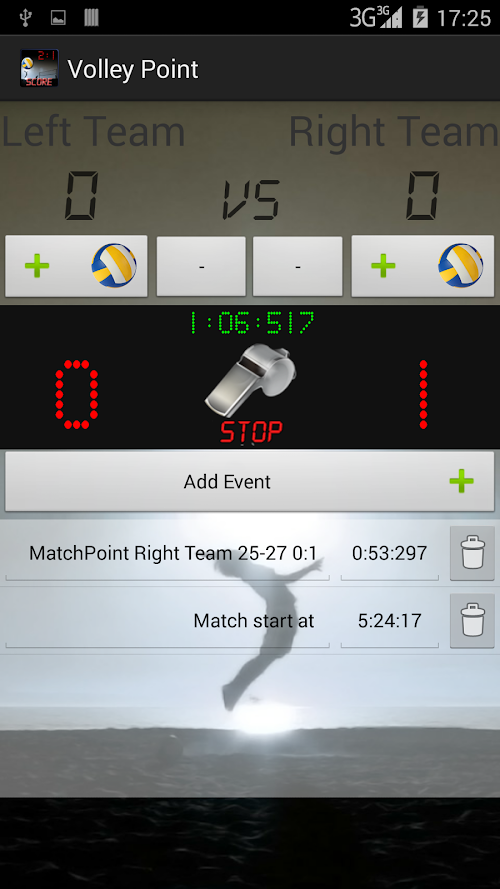The height and width of the screenshot is (889, 500).
Task: Delete the Match start at event
Action: [472, 621]
